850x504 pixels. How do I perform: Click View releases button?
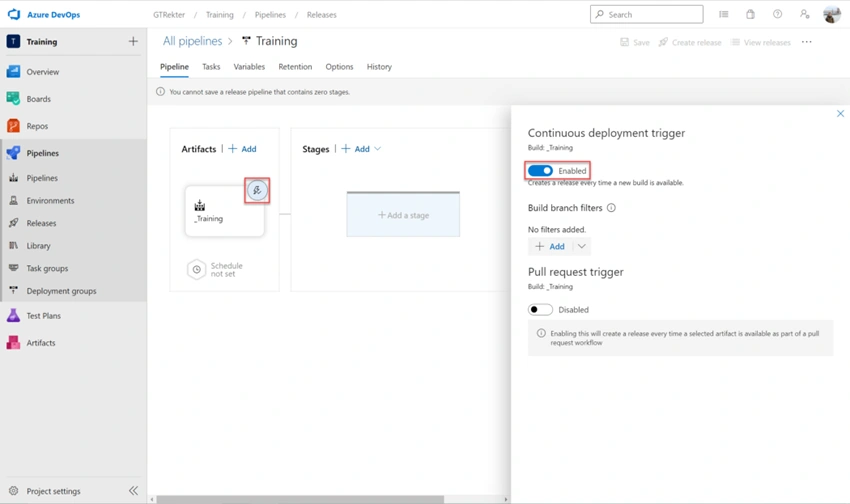[761, 42]
